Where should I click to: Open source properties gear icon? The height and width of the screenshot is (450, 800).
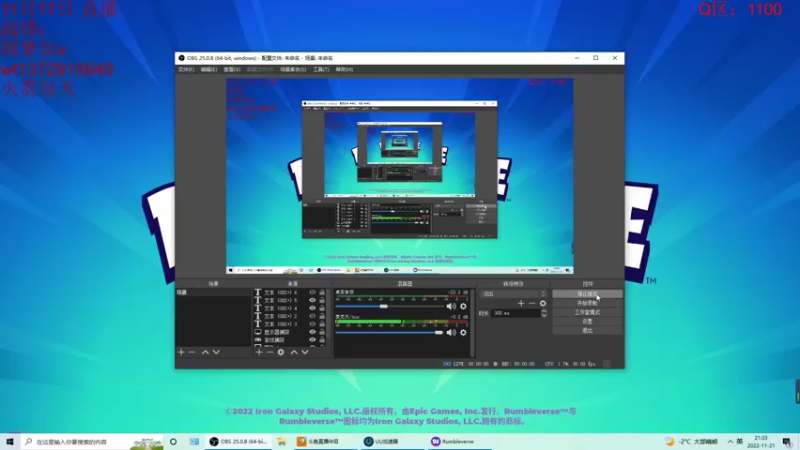(x=281, y=352)
